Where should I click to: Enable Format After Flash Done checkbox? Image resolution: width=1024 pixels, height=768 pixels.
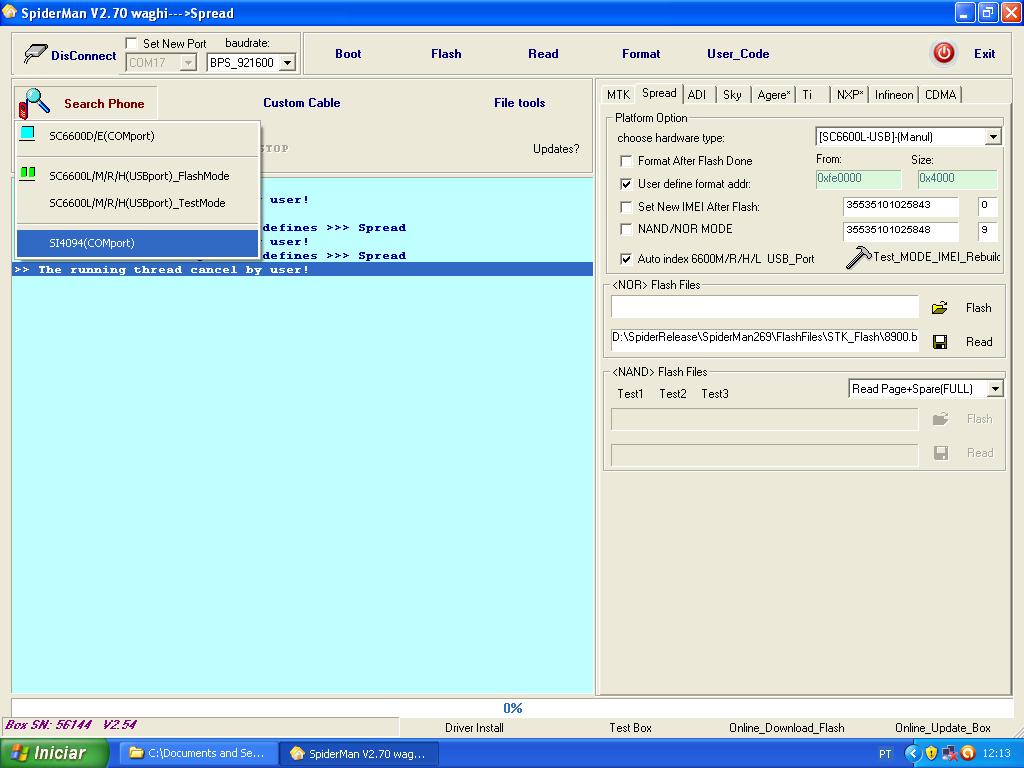pos(626,161)
